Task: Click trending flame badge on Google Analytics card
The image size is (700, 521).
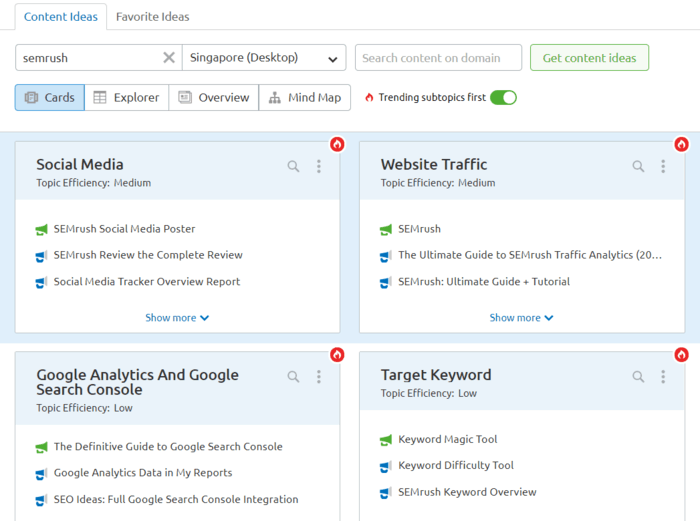Action: [337, 354]
